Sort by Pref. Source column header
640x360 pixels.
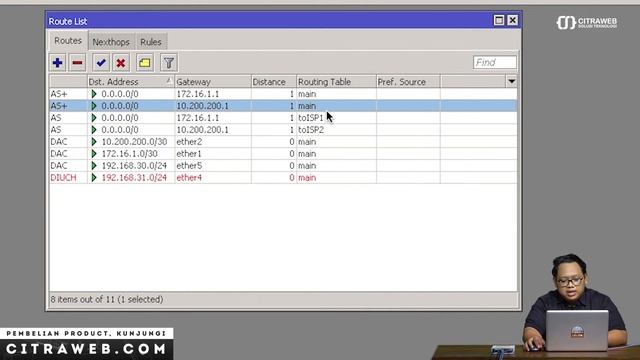(408, 82)
